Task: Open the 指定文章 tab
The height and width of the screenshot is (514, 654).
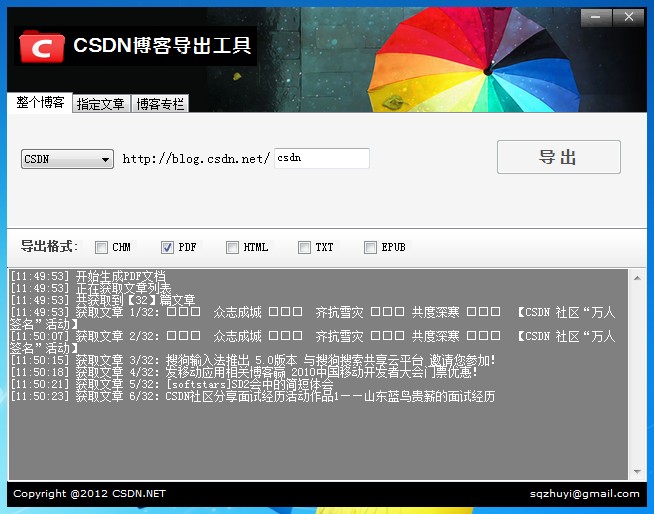Action: [x=101, y=104]
